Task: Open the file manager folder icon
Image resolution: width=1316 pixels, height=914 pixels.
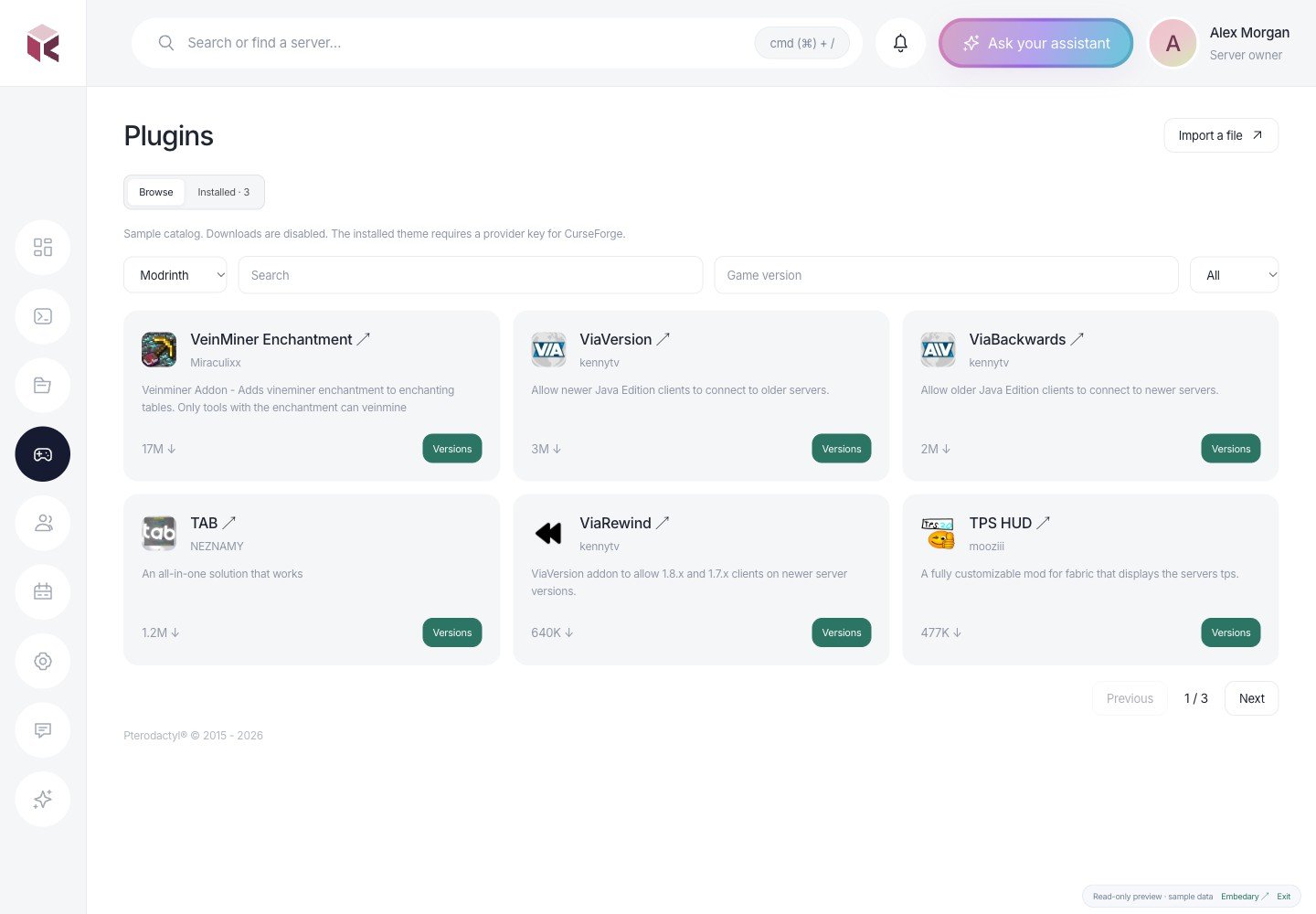Action: click(x=43, y=386)
